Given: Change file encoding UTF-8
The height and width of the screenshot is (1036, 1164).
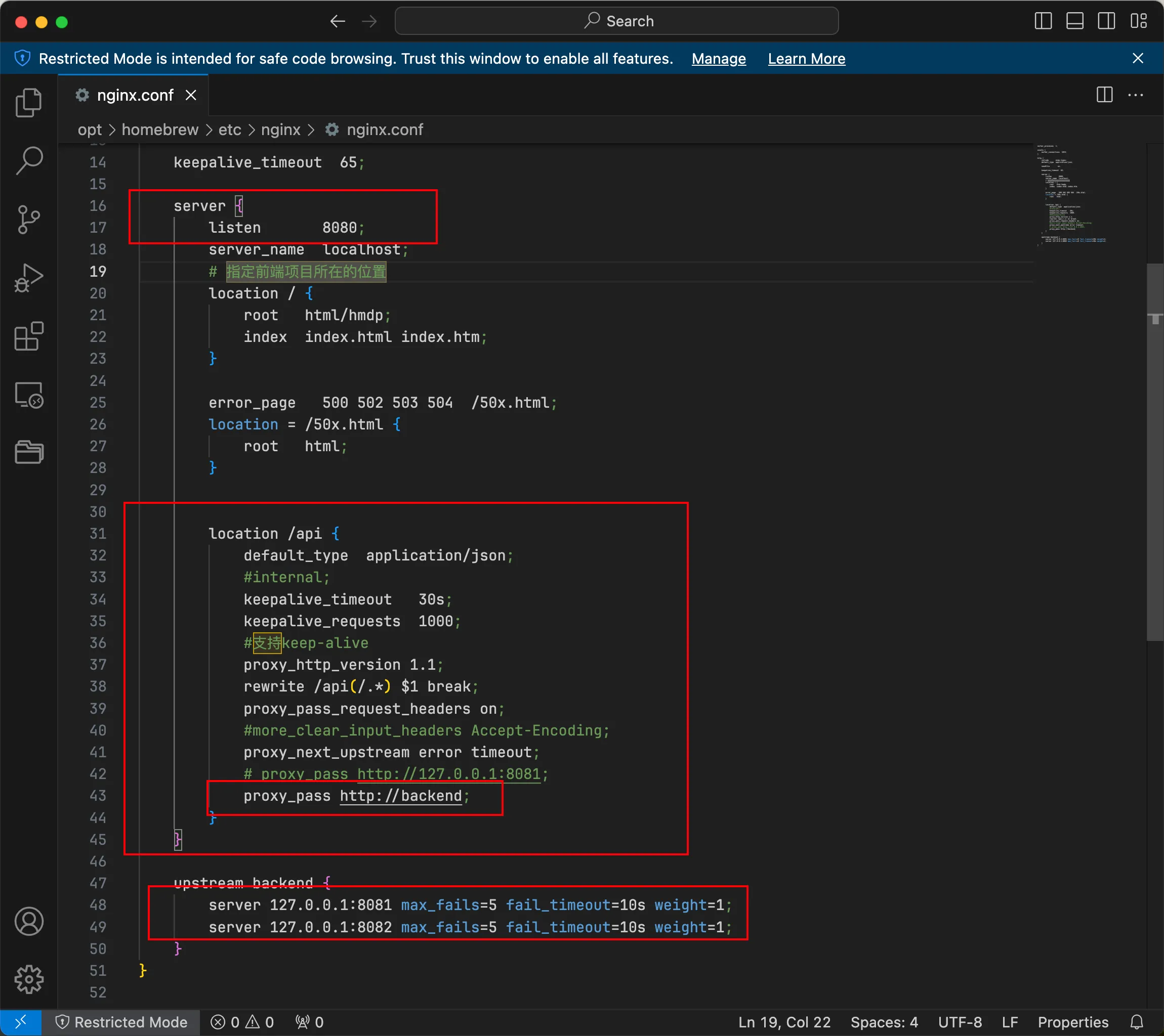Looking at the screenshot, I should click(x=960, y=1022).
